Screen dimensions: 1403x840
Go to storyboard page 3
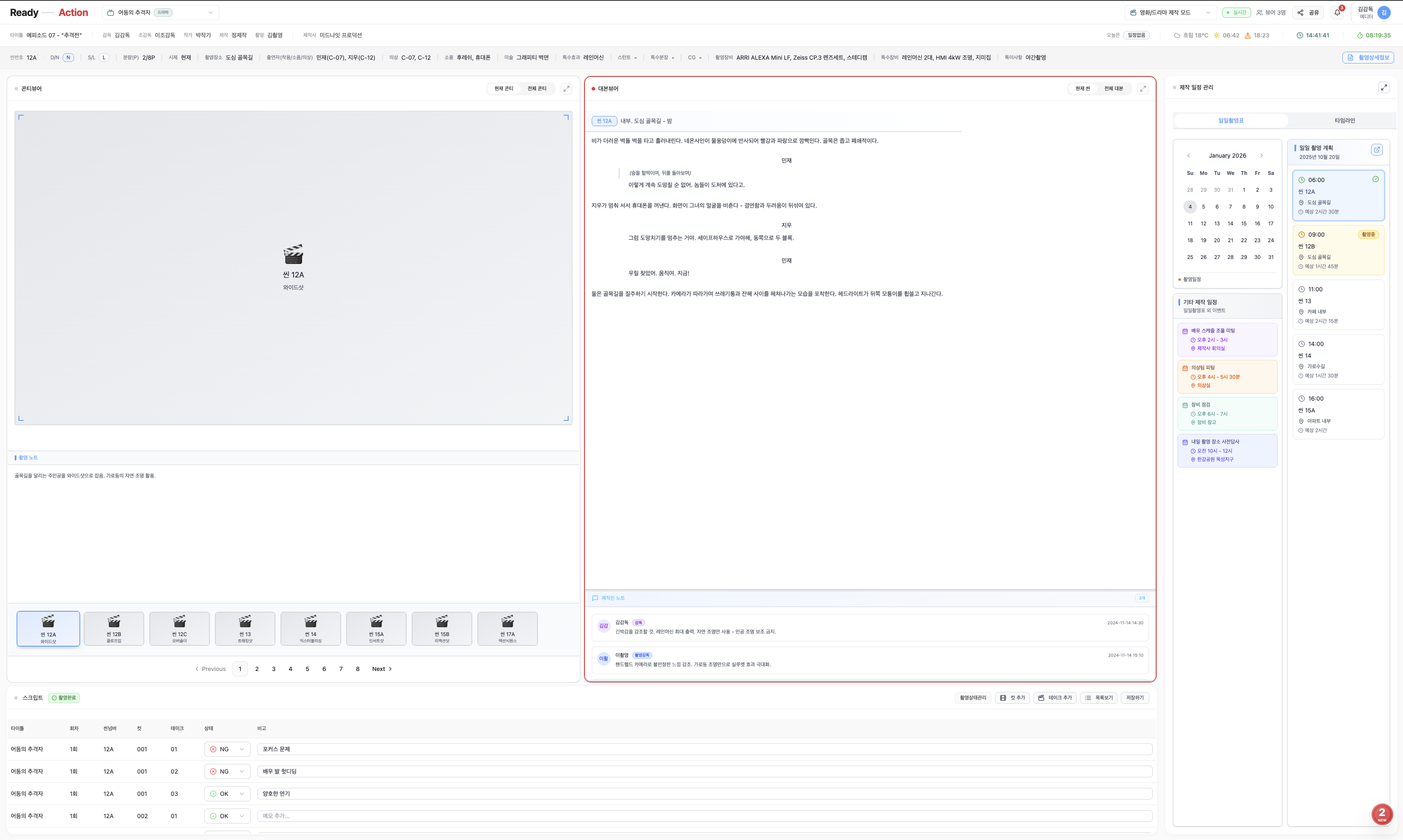click(273, 669)
